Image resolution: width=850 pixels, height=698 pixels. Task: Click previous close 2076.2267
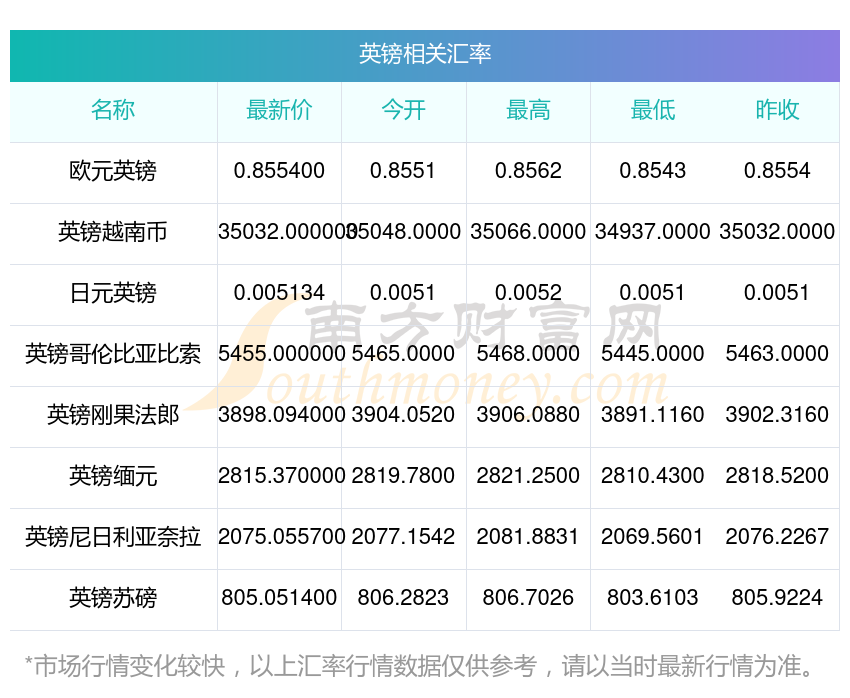777,537
